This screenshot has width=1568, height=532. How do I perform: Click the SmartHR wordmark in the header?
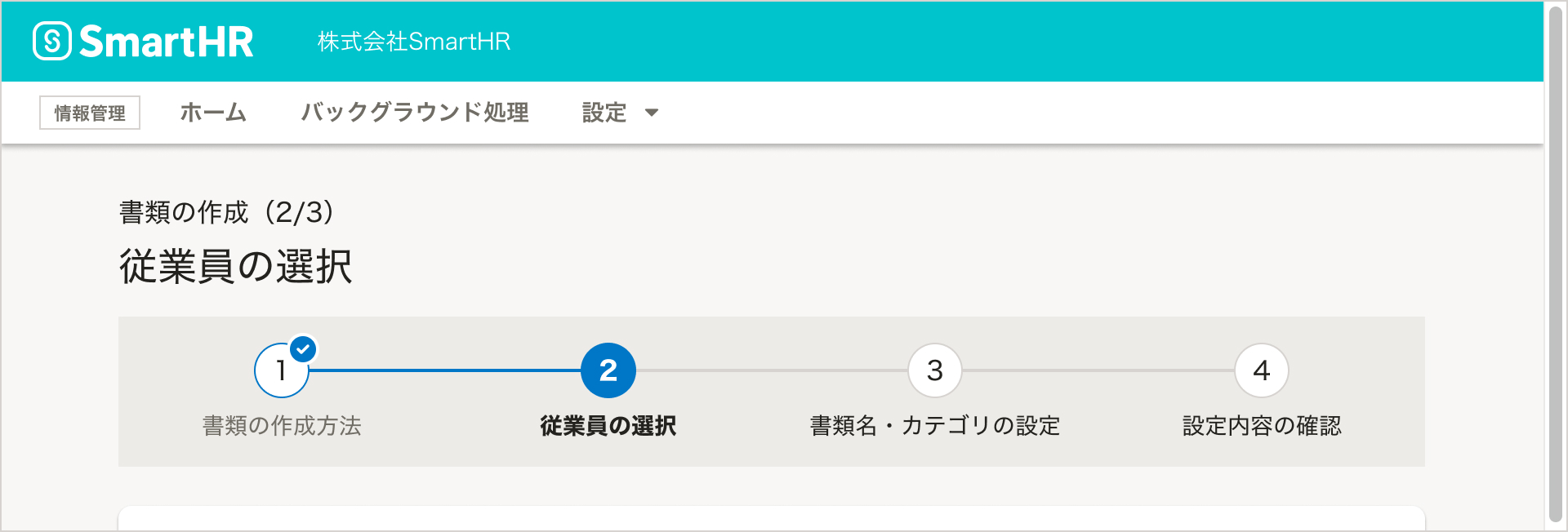[167, 42]
